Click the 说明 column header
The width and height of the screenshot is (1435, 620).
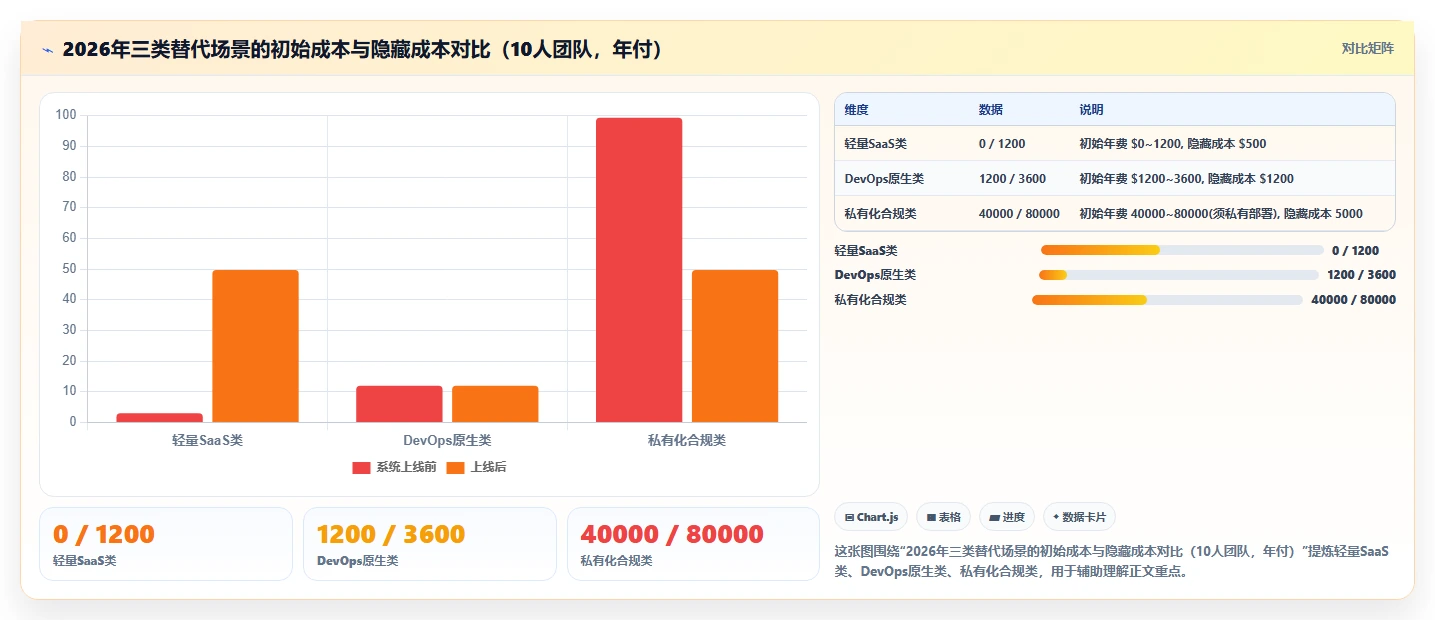click(1091, 110)
